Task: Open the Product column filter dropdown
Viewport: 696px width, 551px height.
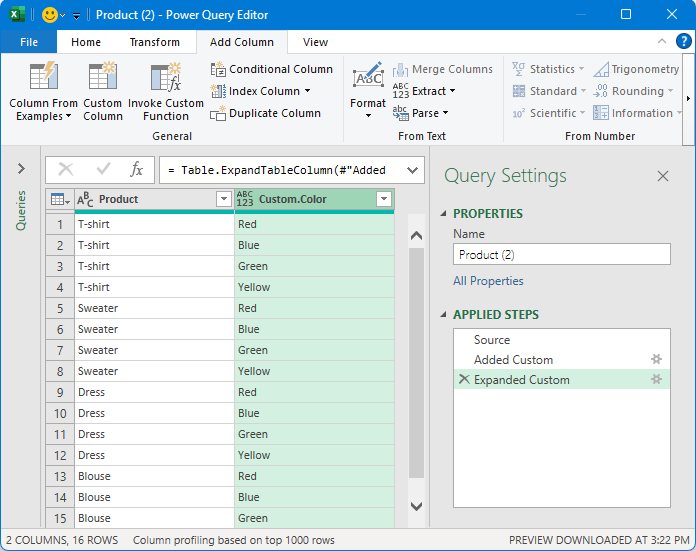Action: click(223, 199)
